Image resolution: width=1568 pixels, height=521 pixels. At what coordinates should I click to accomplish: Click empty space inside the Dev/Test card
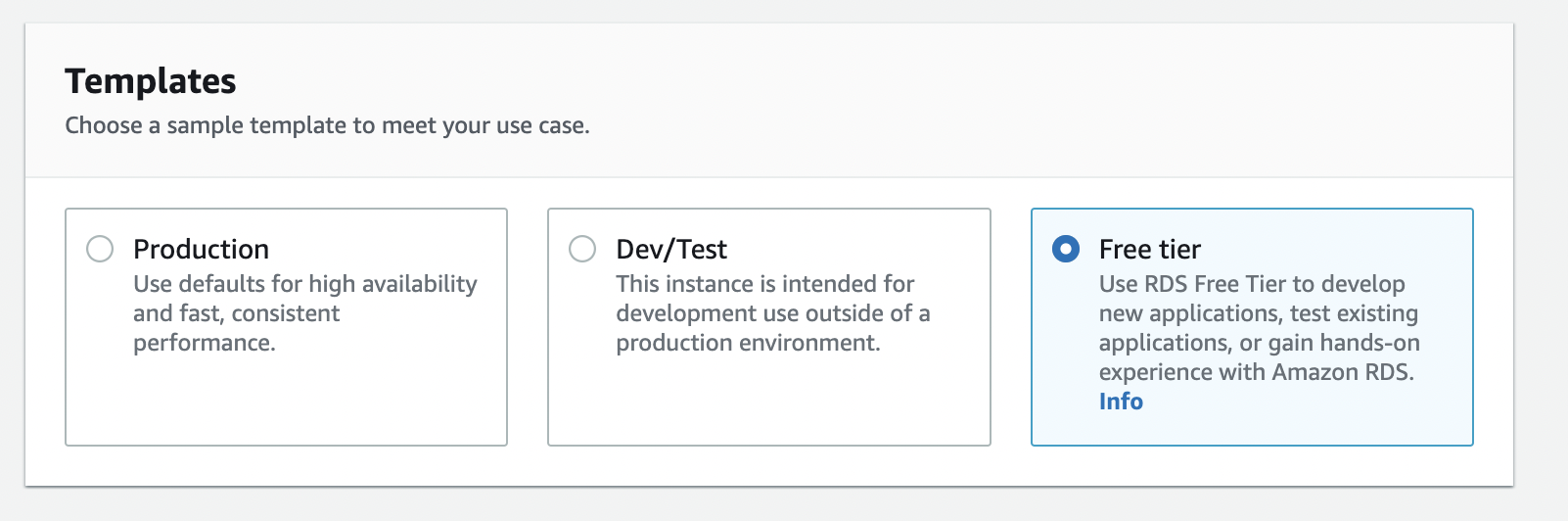tap(768, 402)
